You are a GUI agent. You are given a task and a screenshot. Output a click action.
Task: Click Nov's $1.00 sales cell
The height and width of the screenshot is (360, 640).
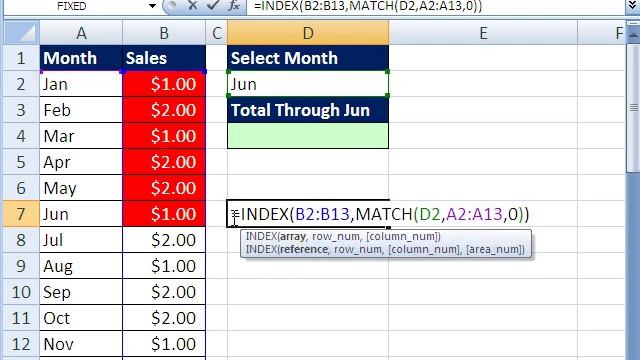click(164, 344)
